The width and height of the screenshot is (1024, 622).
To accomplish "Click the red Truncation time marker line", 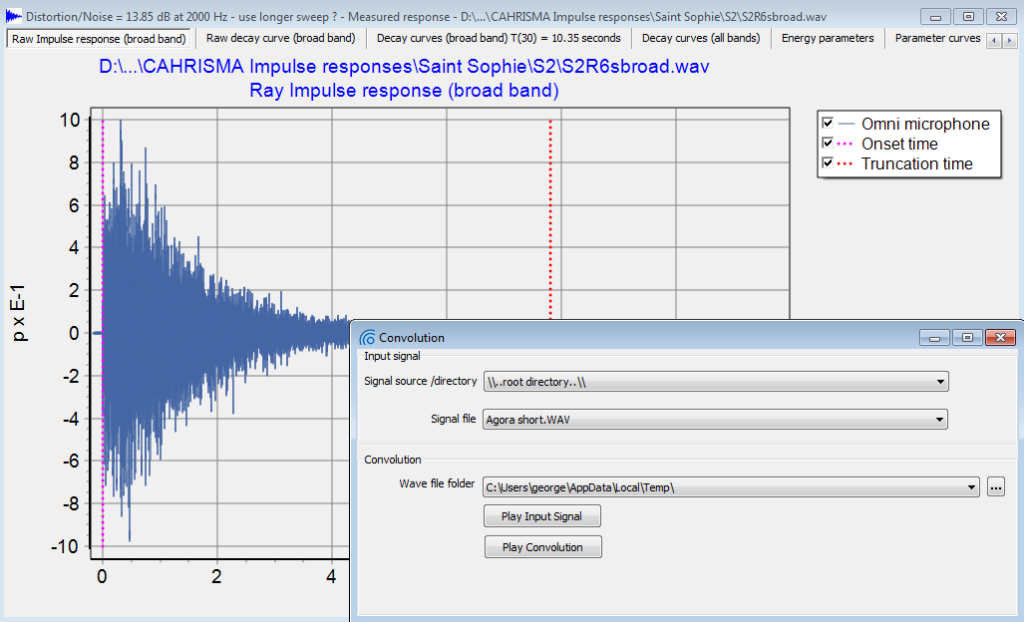I will [551, 219].
